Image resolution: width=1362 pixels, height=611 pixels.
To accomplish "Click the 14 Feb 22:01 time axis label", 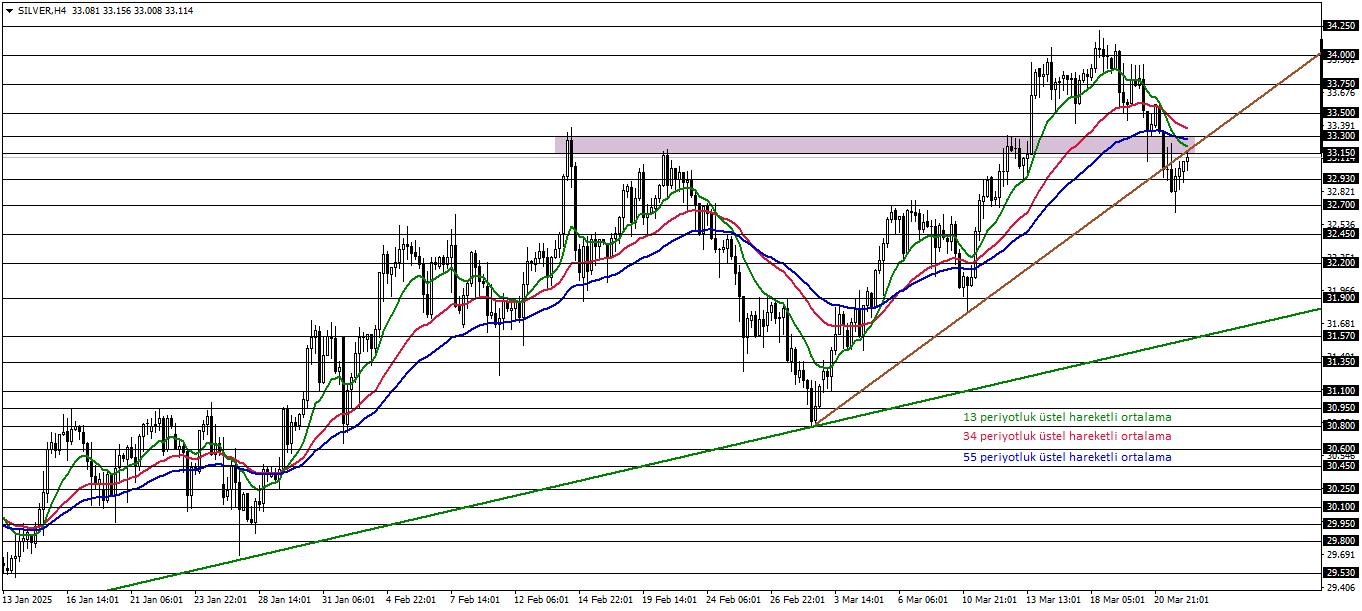I will [x=605, y=600].
